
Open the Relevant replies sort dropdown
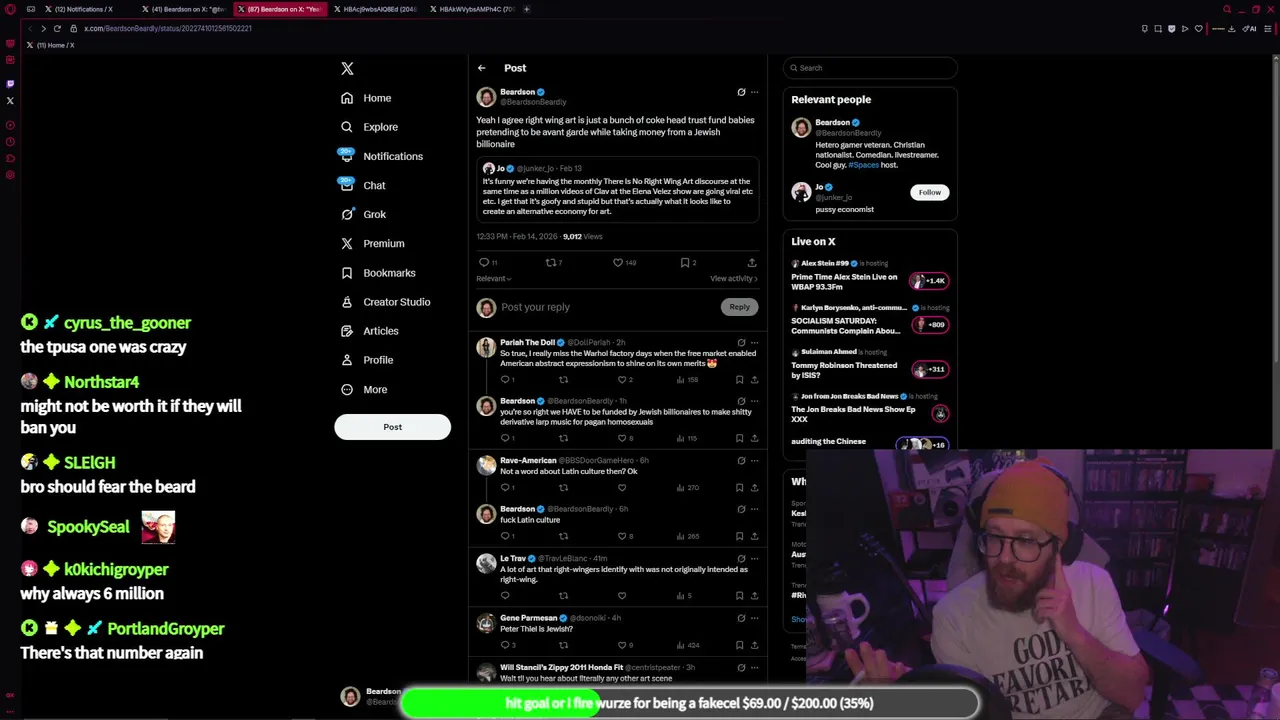click(494, 279)
